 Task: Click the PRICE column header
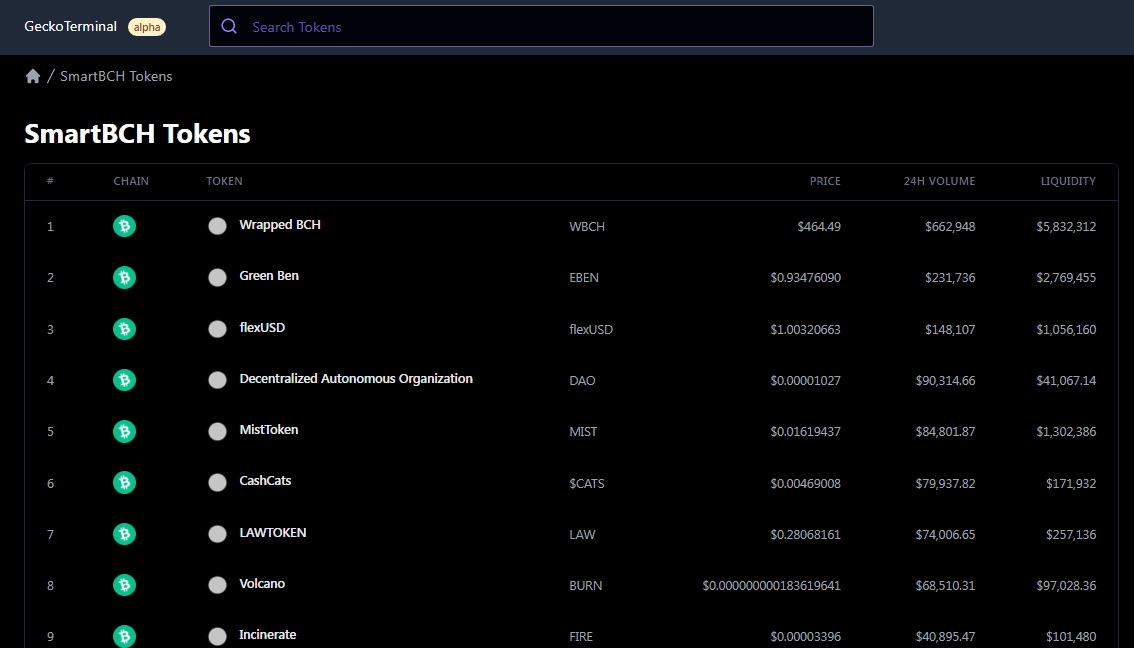pyautogui.click(x=825, y=181)
